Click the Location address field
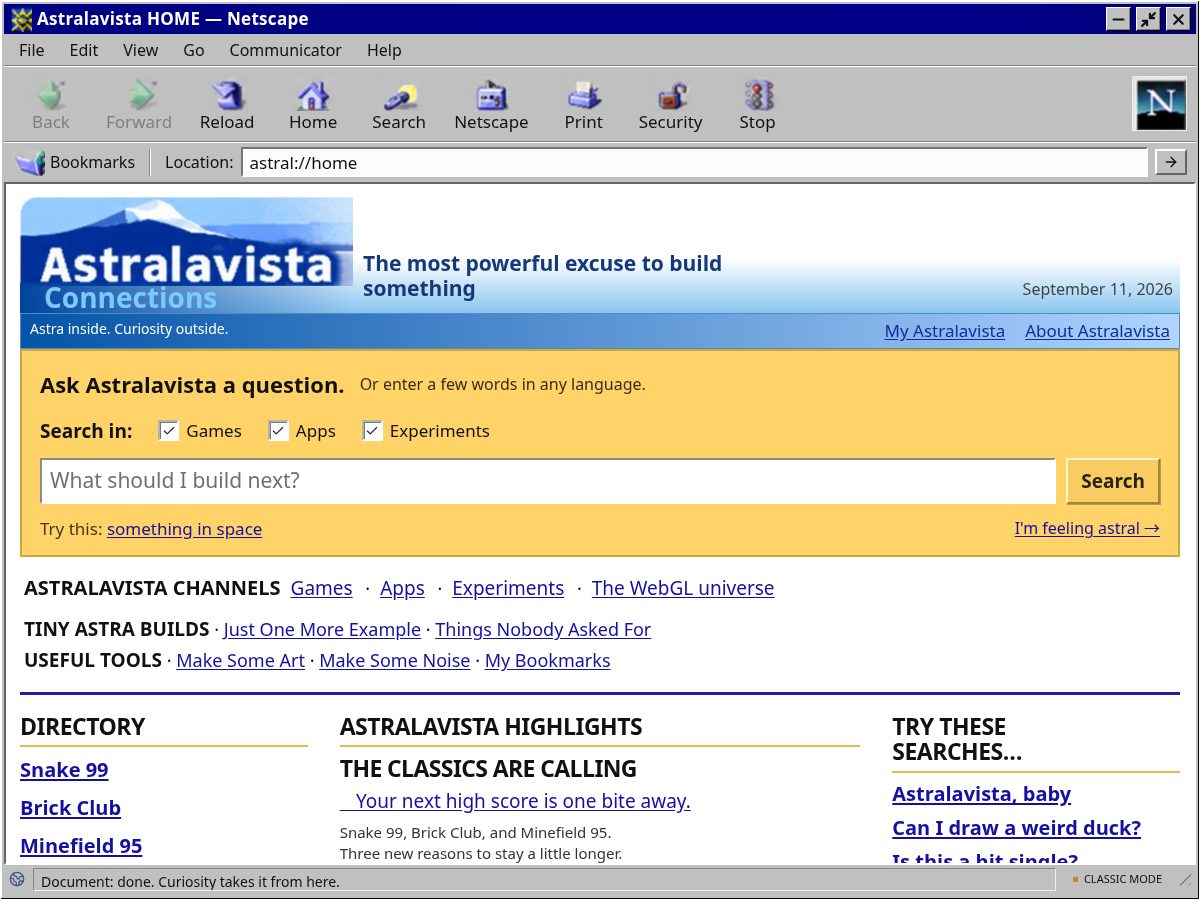Image resolution: width=1200 pixels, height=900 pixels. [695, 163]
